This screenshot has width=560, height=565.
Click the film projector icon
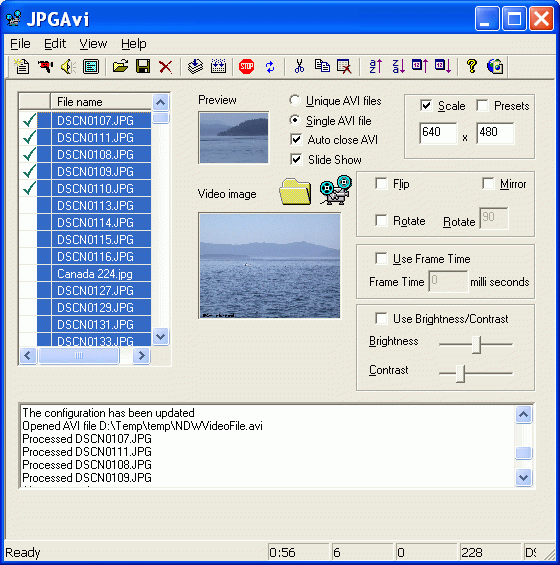(x=336, y=190)
